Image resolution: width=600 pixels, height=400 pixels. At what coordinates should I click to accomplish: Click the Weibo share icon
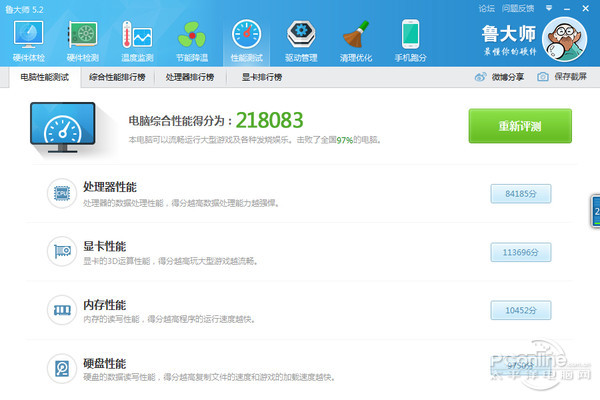(x=480, y=77)
